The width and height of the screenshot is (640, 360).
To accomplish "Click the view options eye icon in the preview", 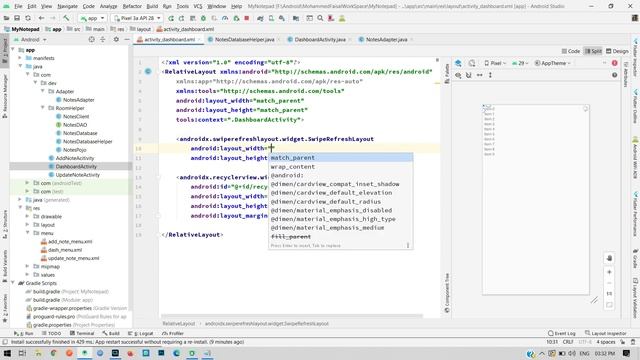I will 458,75.
